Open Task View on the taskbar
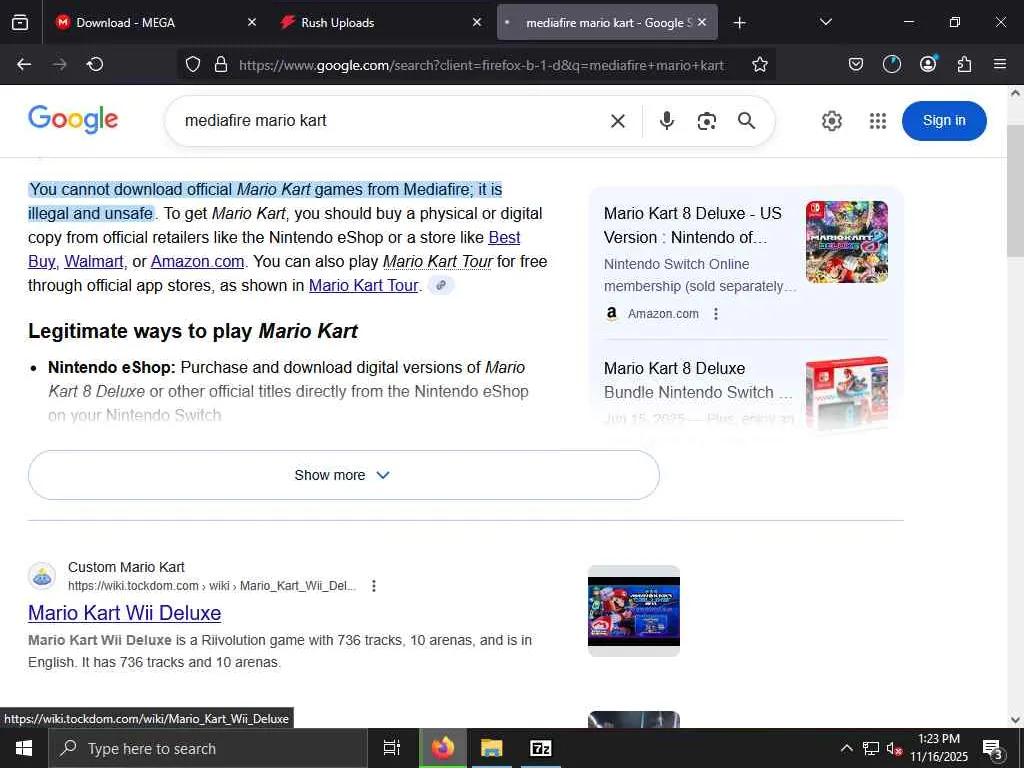The width and height of the screenshot is (1024, 768). (x=391, y=748)
